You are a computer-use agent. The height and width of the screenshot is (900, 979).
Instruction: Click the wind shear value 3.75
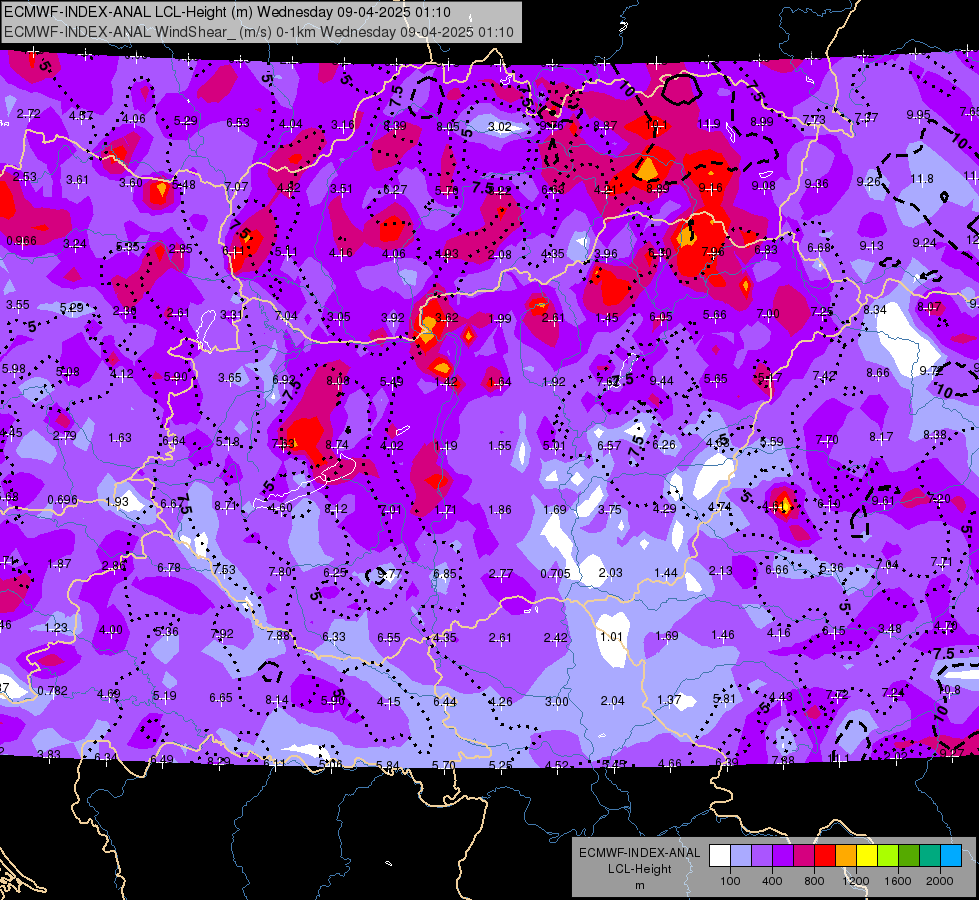pyautogui.click(x=609, y=510)
